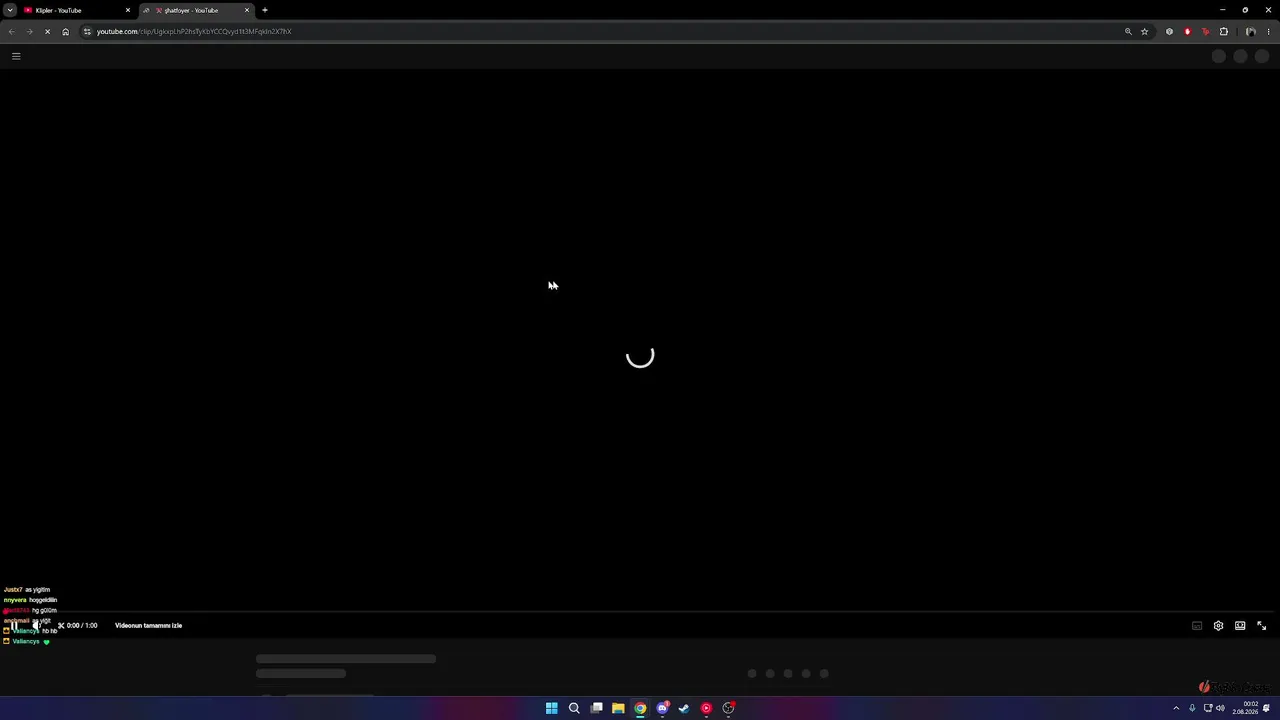Click the youtube.com clip URL address bar
The image size is (1280, 720).
[x=600, y=31]
